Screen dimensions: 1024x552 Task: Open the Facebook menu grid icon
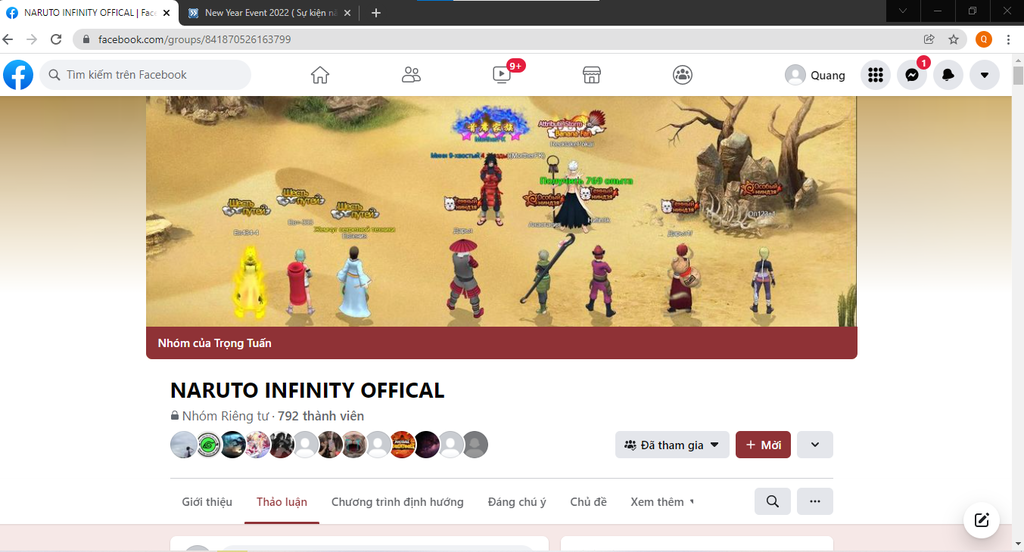876,75
